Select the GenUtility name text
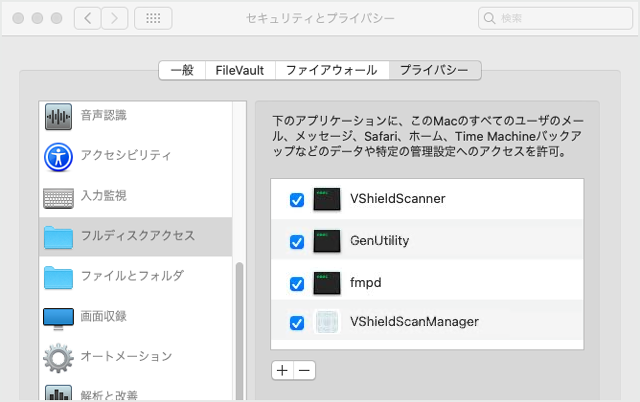Image resolution: width=640 pixels, height=402 pixels. [380, 241]
